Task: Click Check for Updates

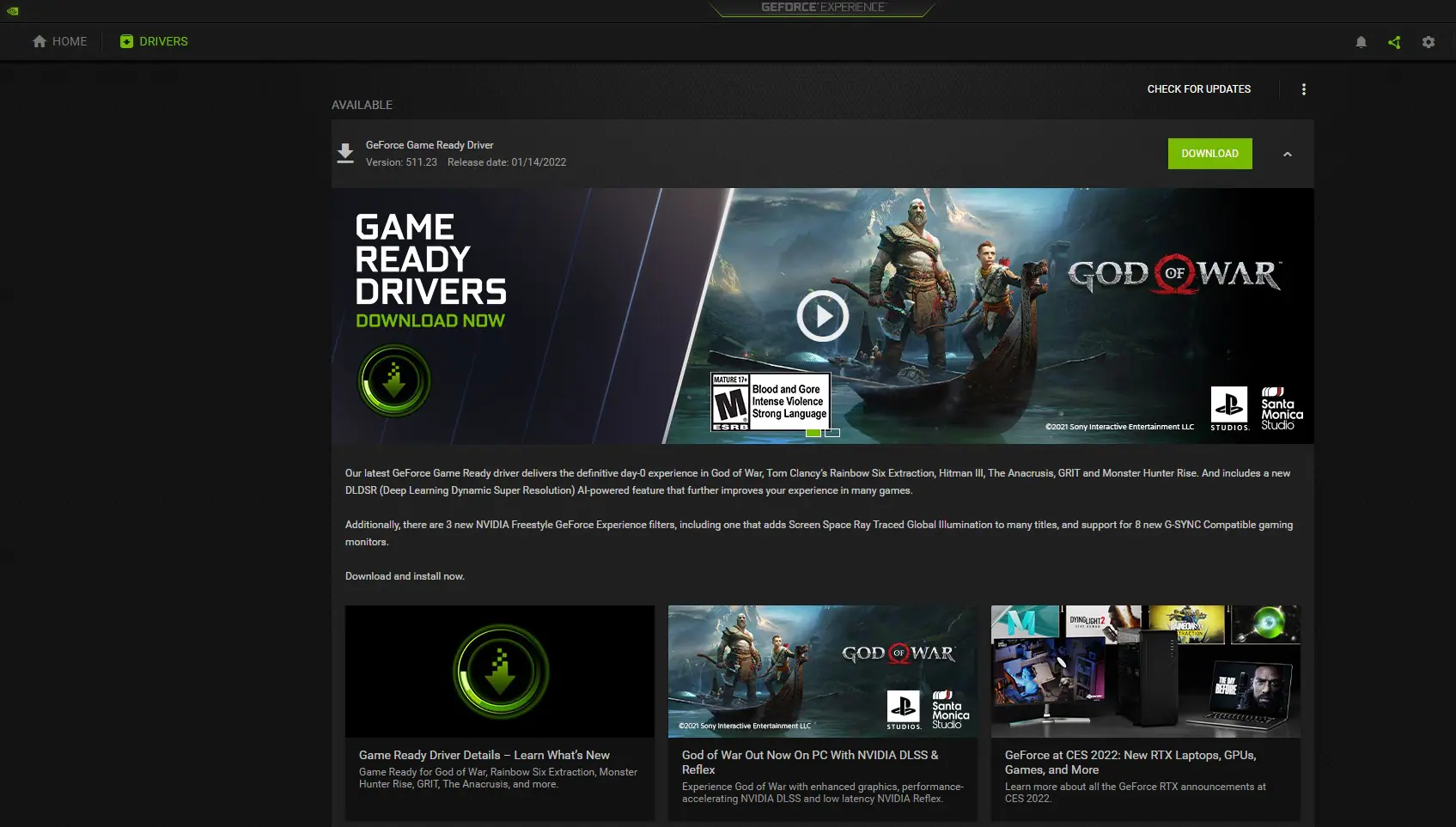Action: [x=1199, y=89]
